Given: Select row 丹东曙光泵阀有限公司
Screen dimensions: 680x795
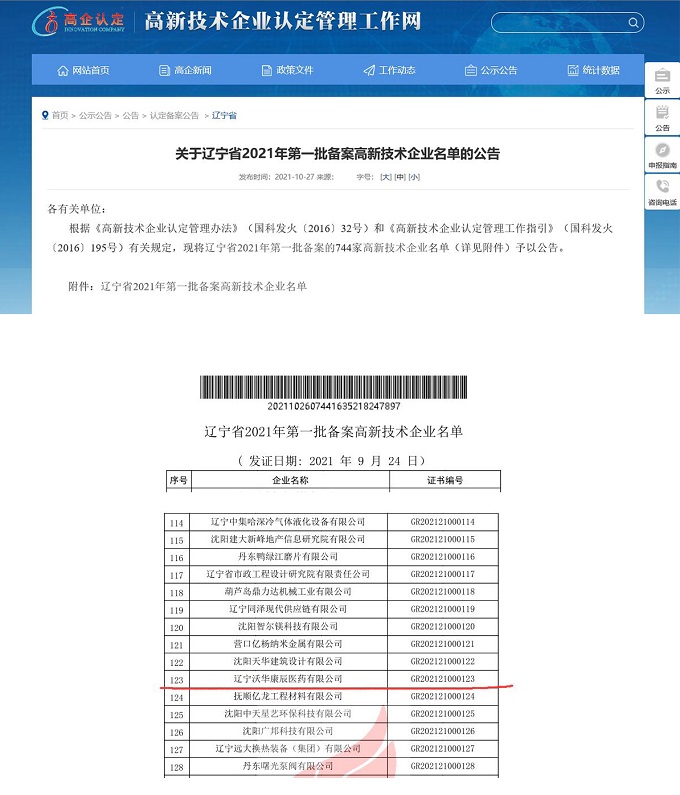Looking at the screenshot, I should (332, 766).
